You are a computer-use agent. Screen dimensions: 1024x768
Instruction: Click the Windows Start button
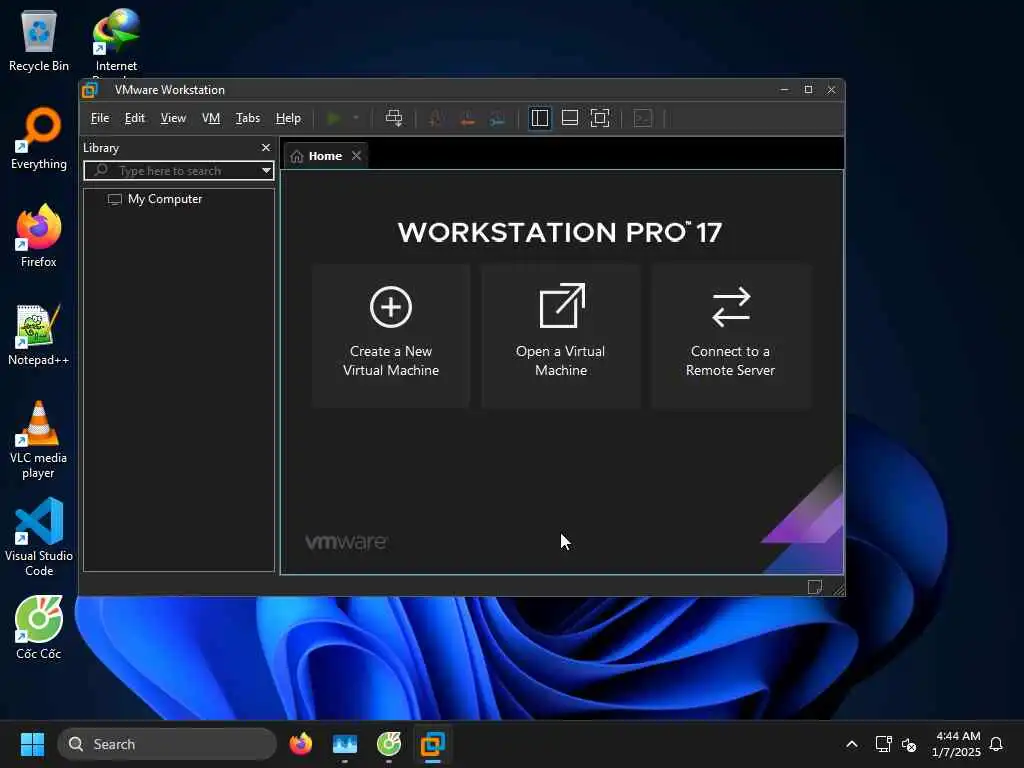[x=32, y=744]
